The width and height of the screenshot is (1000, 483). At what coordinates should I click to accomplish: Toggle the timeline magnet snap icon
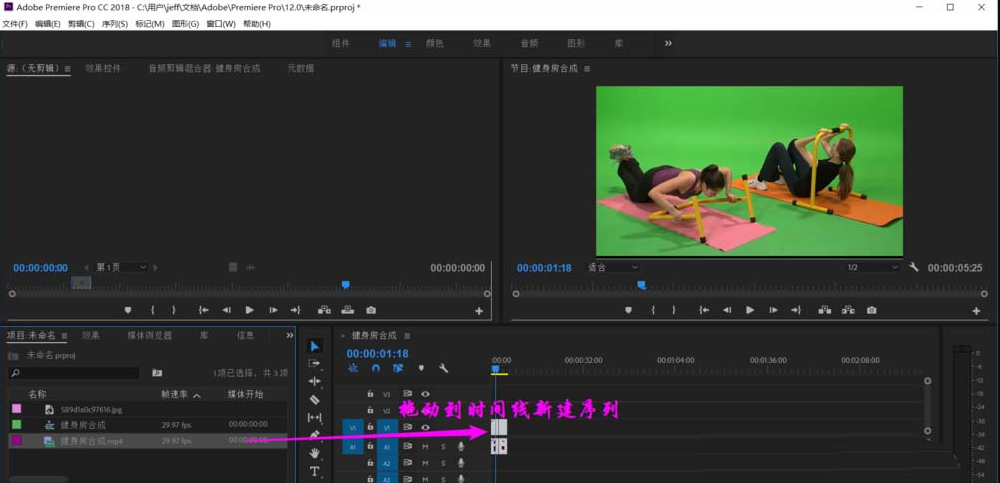coord(376,368)
